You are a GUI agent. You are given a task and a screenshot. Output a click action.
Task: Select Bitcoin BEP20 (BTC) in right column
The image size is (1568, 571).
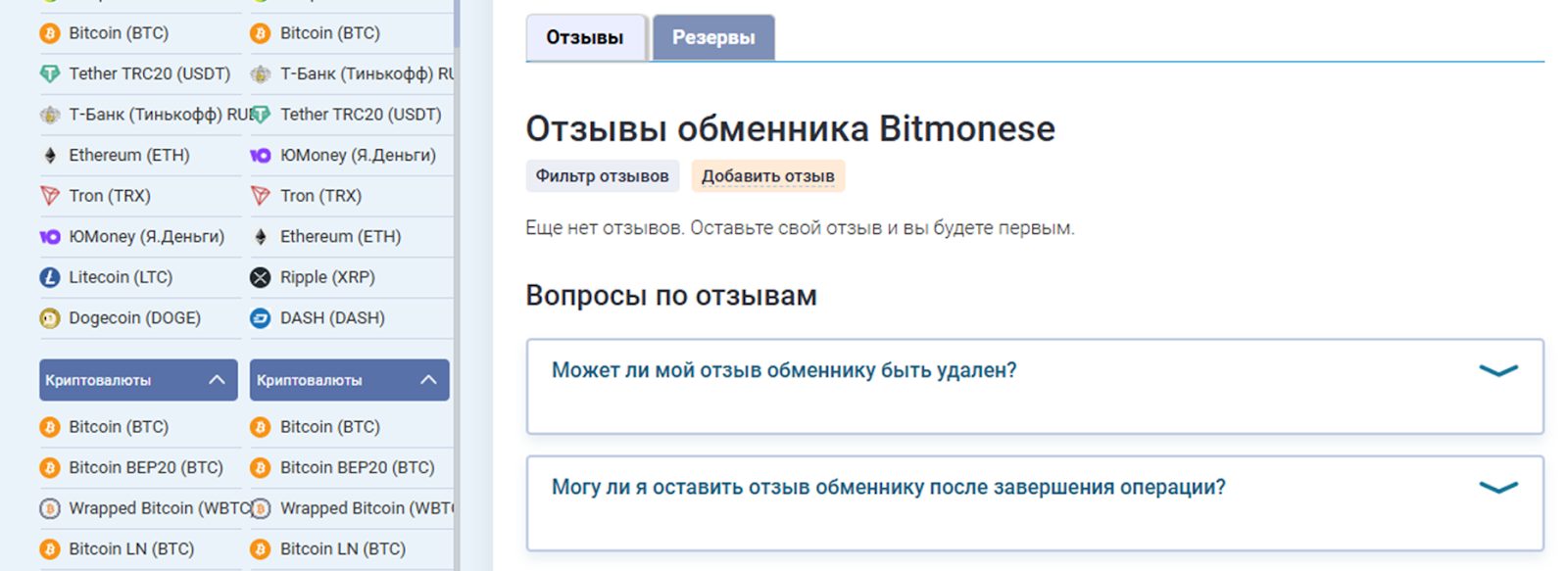click(357, 467)
